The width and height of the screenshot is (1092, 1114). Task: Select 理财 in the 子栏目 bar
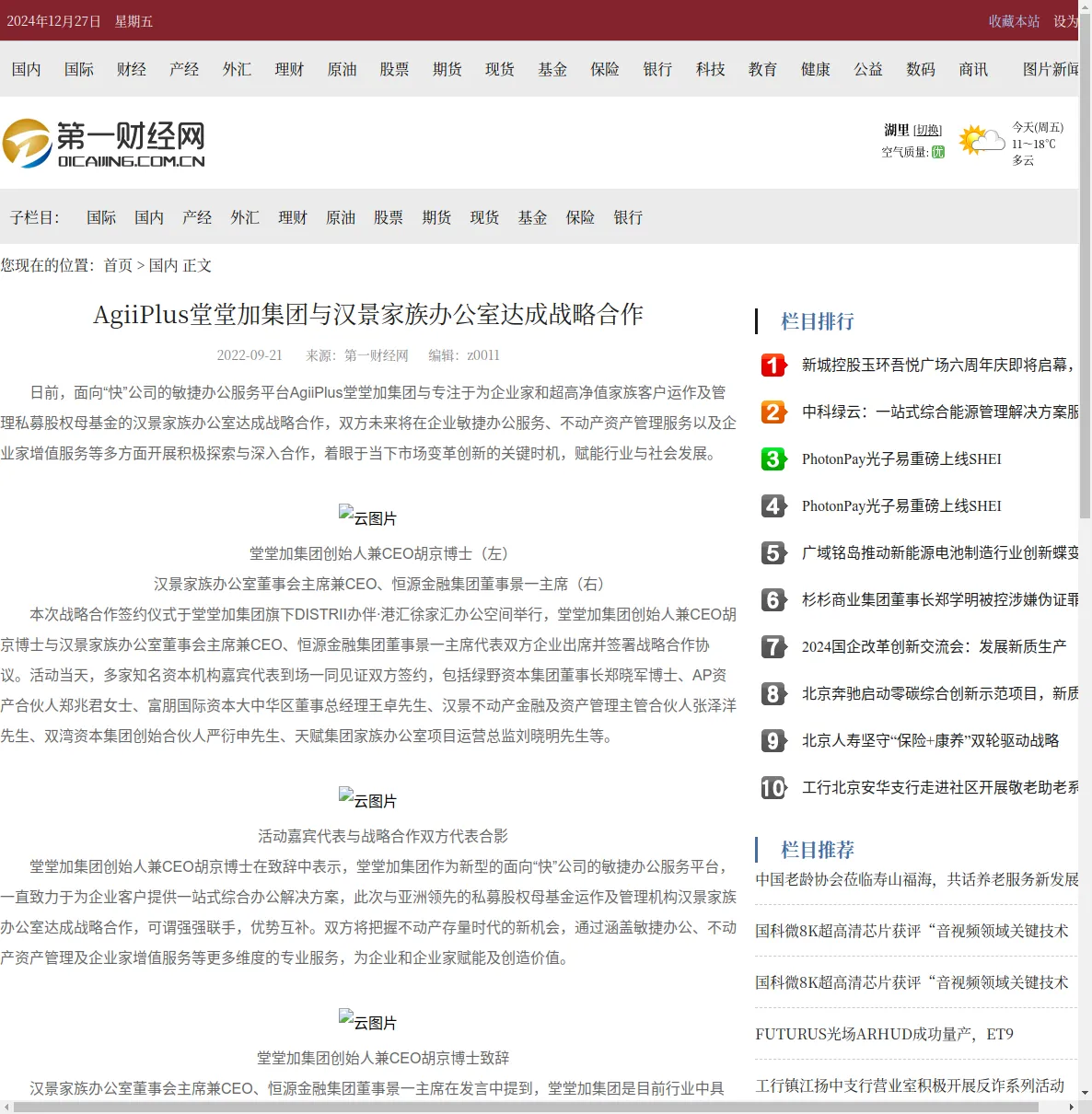point(293,217)
